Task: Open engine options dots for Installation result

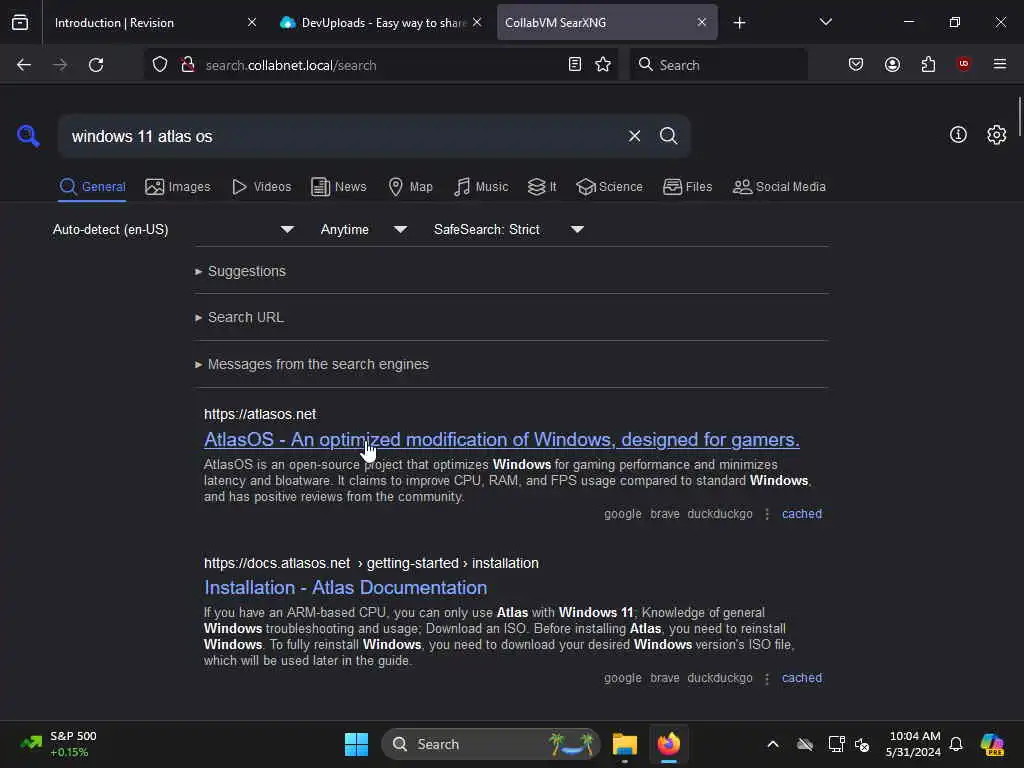Action: coord(767,678)
